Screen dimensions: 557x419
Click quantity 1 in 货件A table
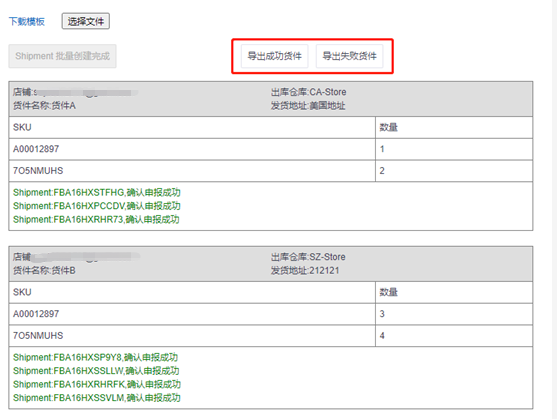tap(382, 149)
